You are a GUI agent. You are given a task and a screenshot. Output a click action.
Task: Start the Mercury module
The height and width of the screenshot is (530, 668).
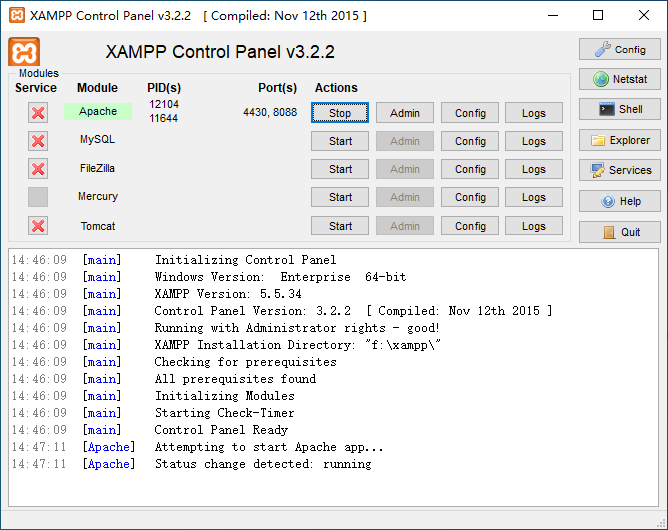click(x=340, y=197)
